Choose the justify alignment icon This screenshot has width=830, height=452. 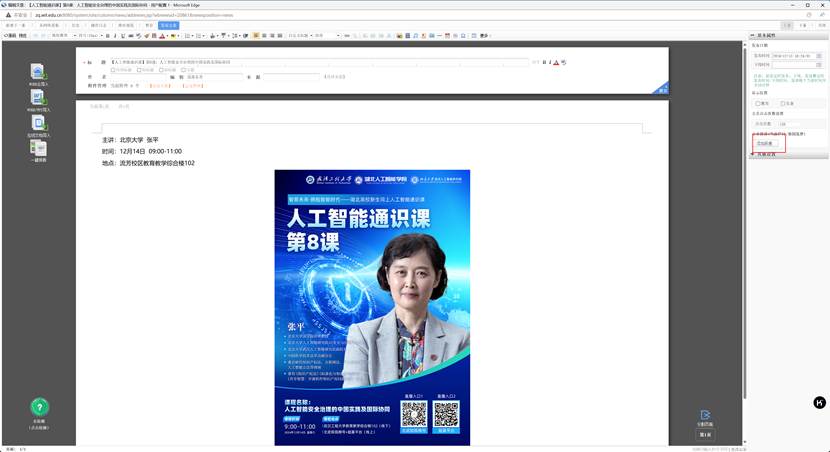(x=280, y=35)
